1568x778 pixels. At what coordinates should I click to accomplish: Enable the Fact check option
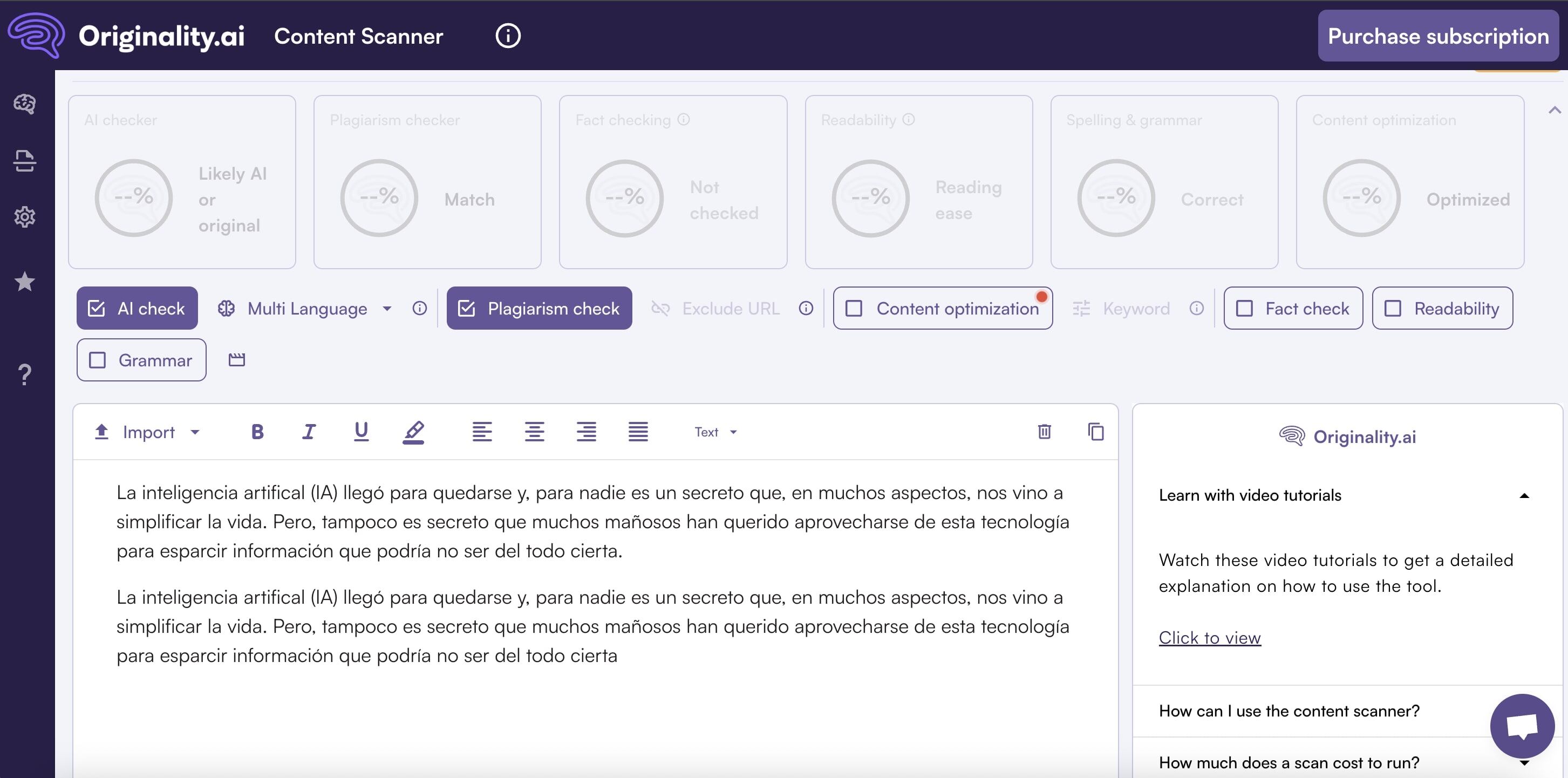[1292, 308]
